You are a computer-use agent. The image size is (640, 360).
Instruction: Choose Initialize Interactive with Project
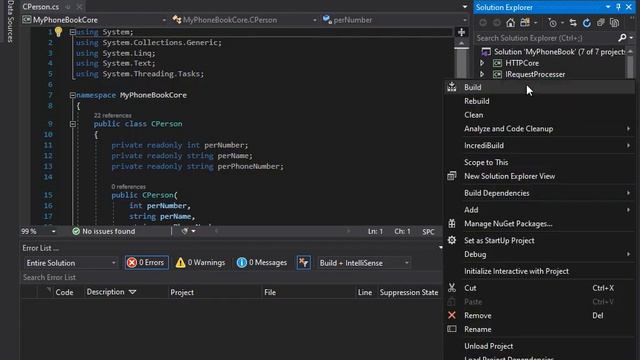coord(540,271)
